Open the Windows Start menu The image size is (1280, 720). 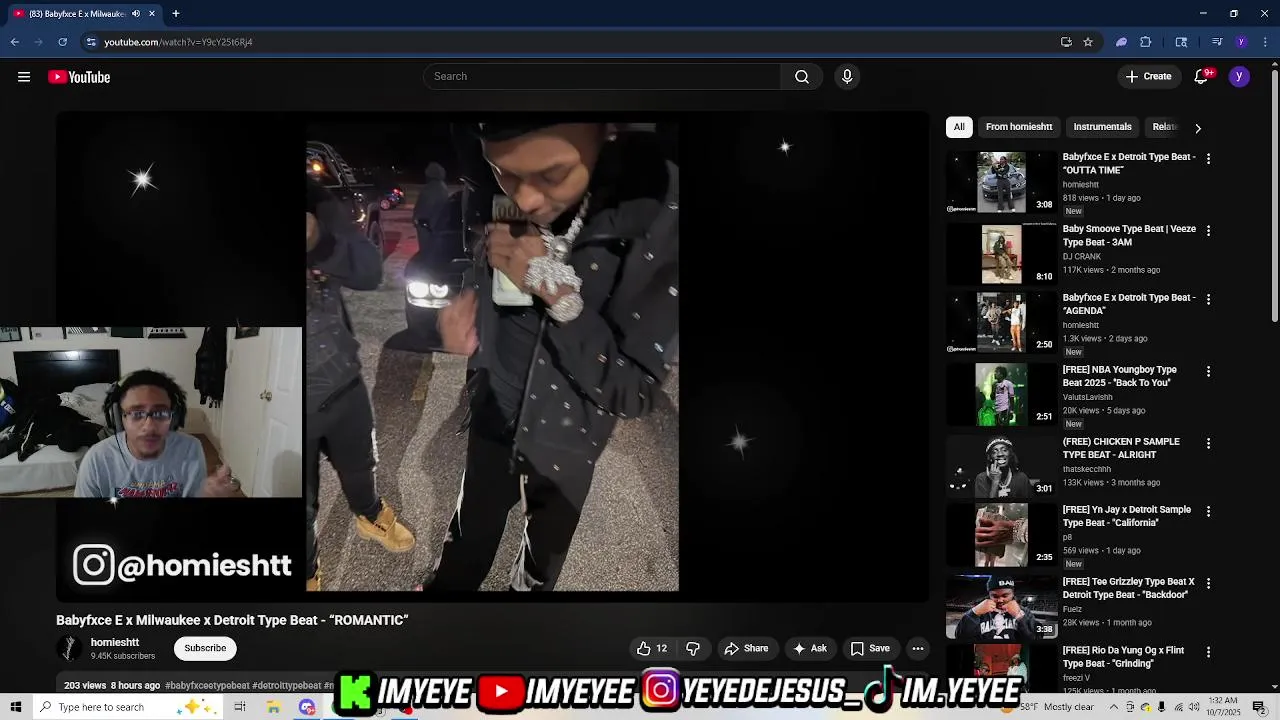coord(16,707)
